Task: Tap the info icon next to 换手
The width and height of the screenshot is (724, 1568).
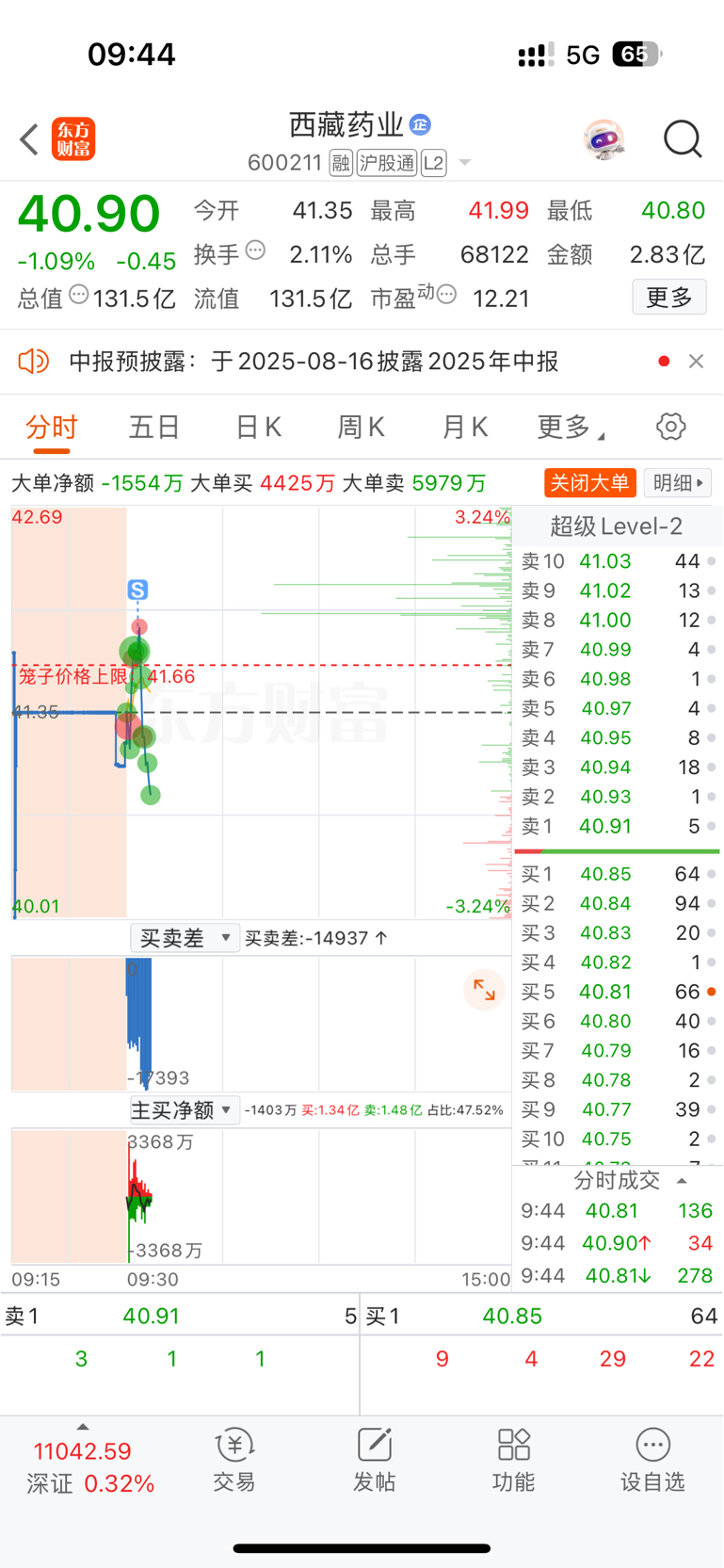Action: coord(255,251)
